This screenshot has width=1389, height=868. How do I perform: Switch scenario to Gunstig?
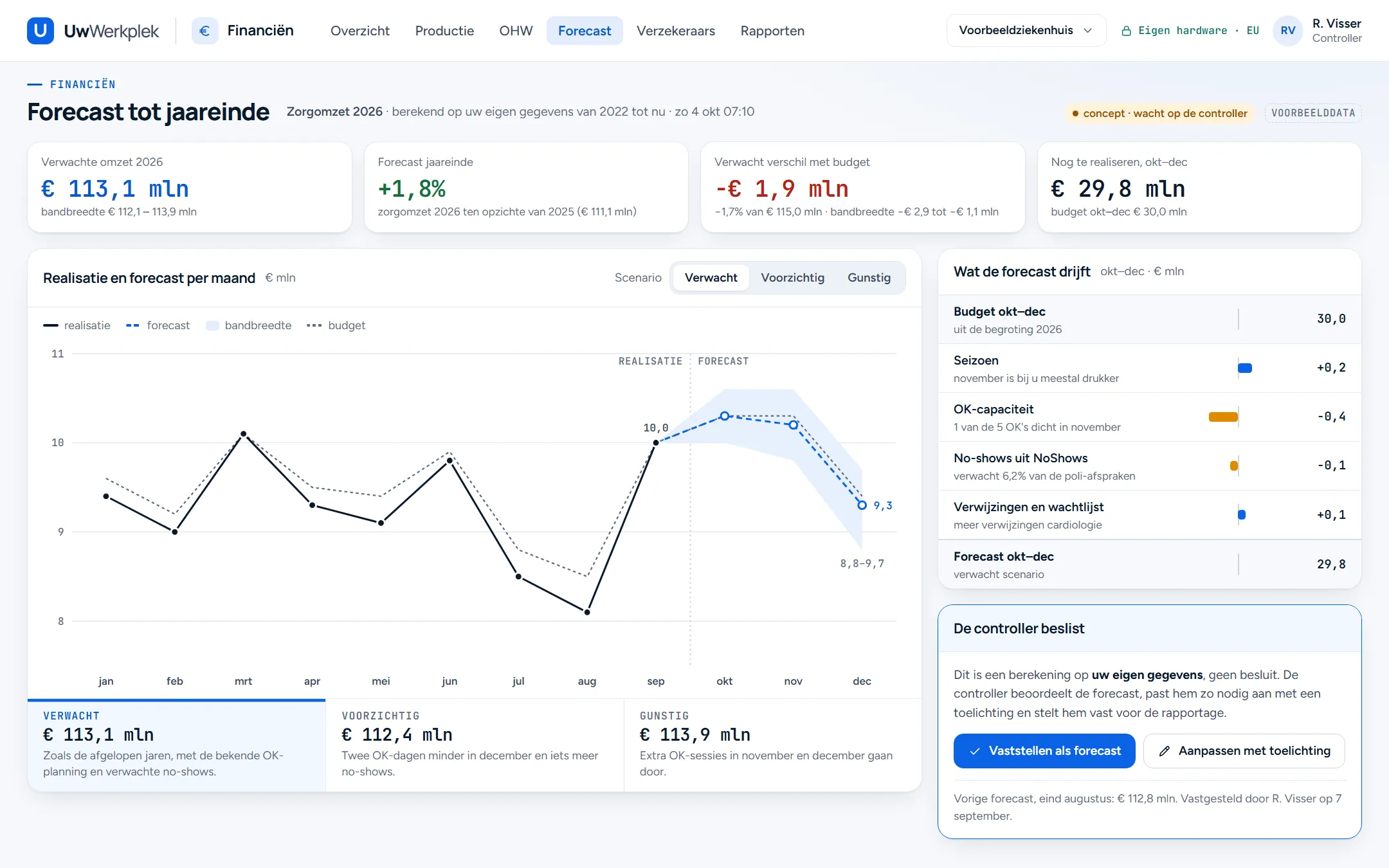[x=869, y=278]
